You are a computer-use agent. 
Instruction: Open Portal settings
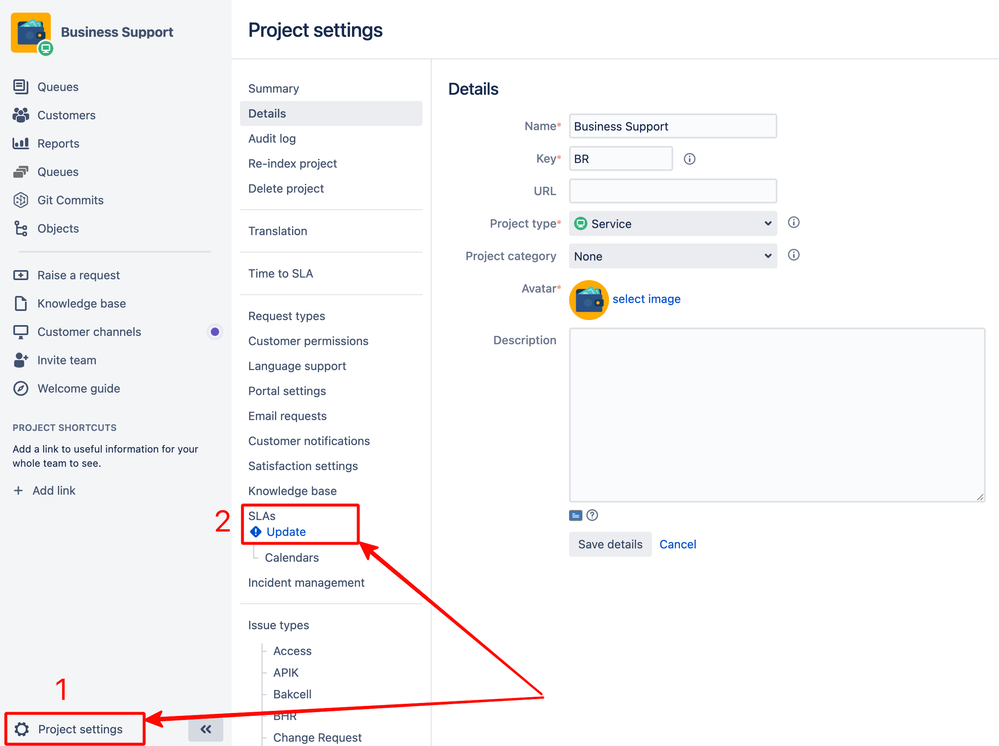point(287,391)
